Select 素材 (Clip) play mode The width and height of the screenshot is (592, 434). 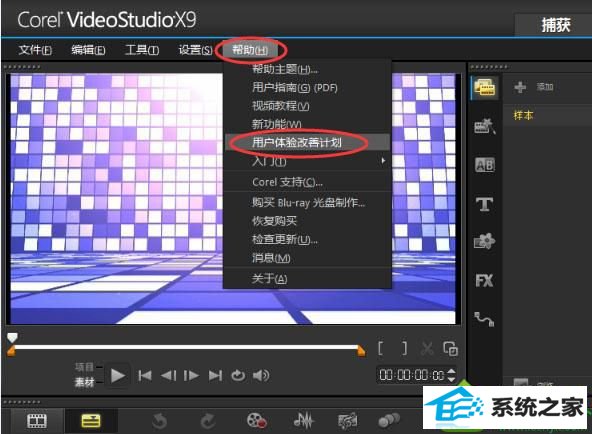point(84,382)
